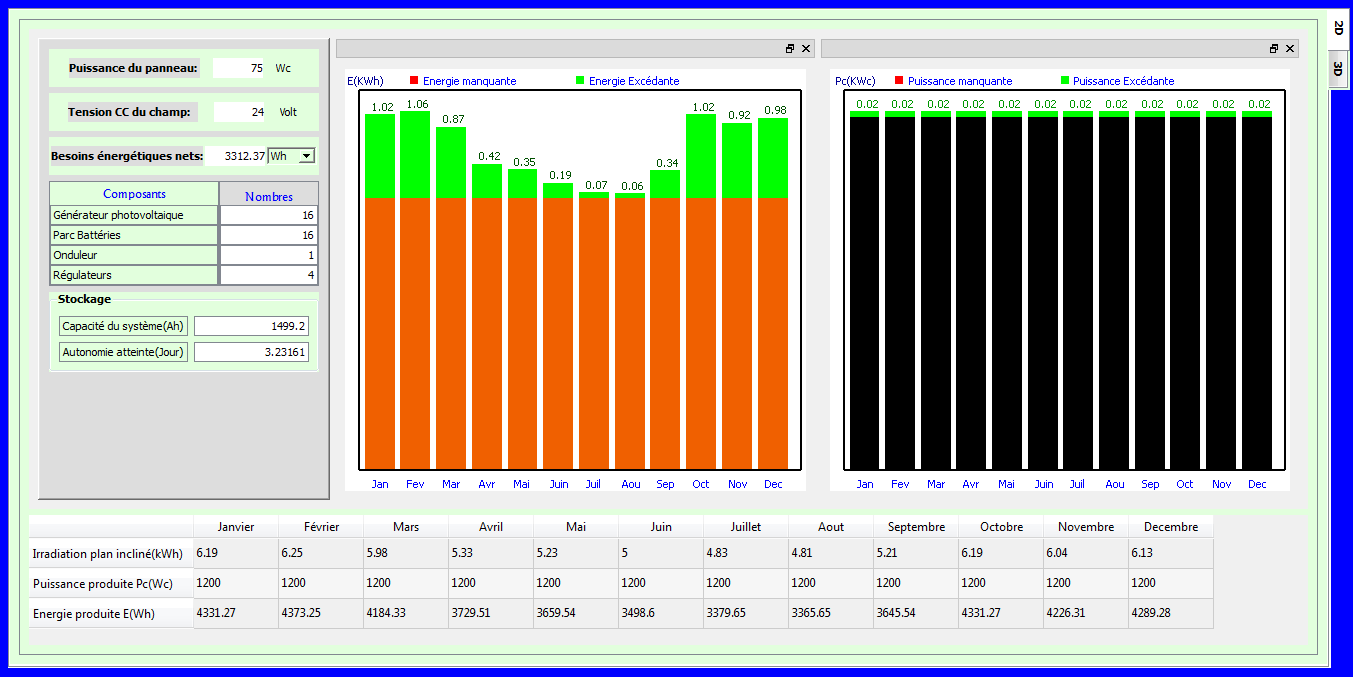Image resolution: width=1353 pixels, height=677 pixels.
Task: Click the Octobre column header
Action: (1001, 527)
